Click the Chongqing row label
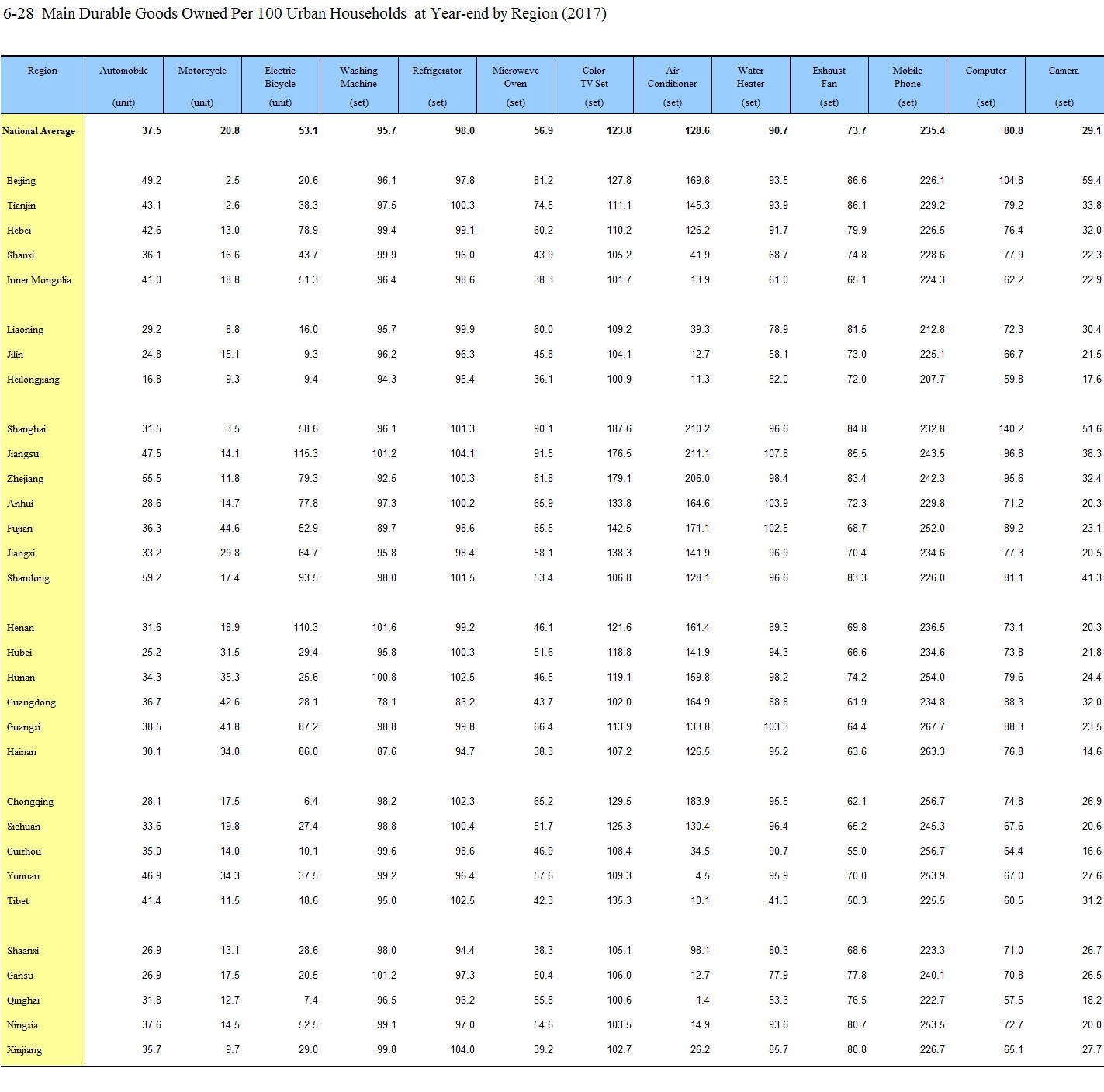Image resolution: width=1104 pixels, height=1092 pixels. [29, 802]
